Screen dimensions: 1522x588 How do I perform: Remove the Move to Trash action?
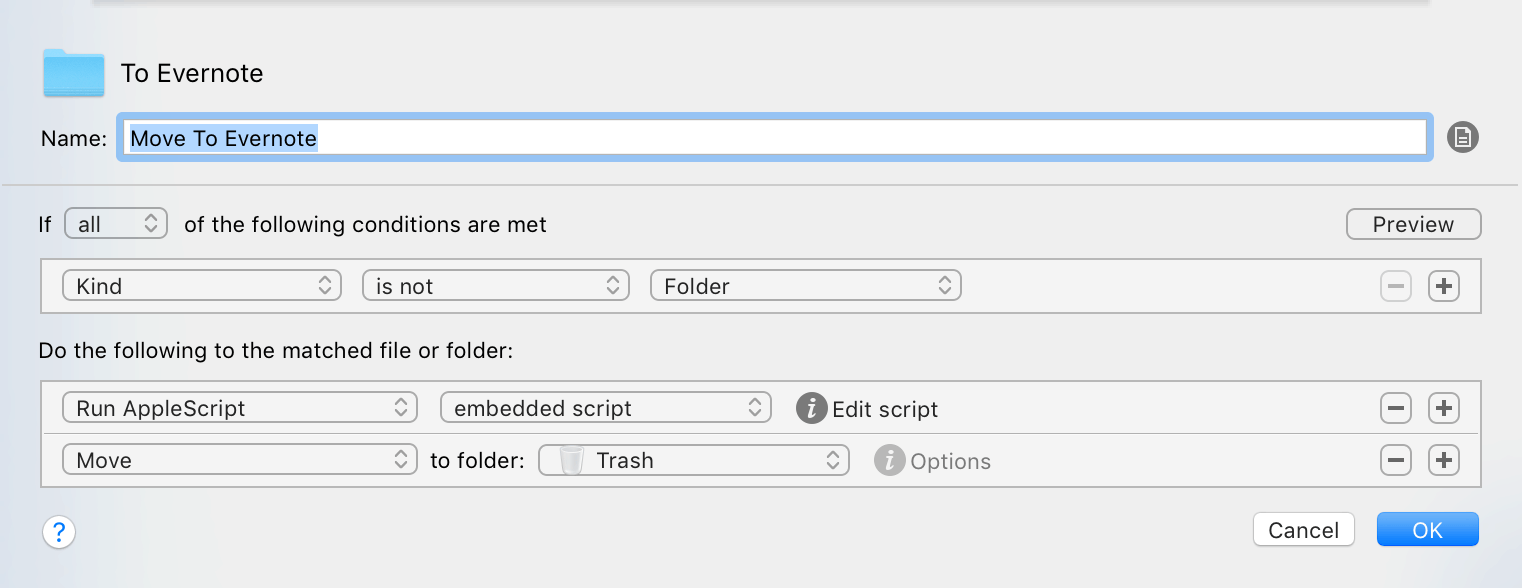tap(1395, 460)
